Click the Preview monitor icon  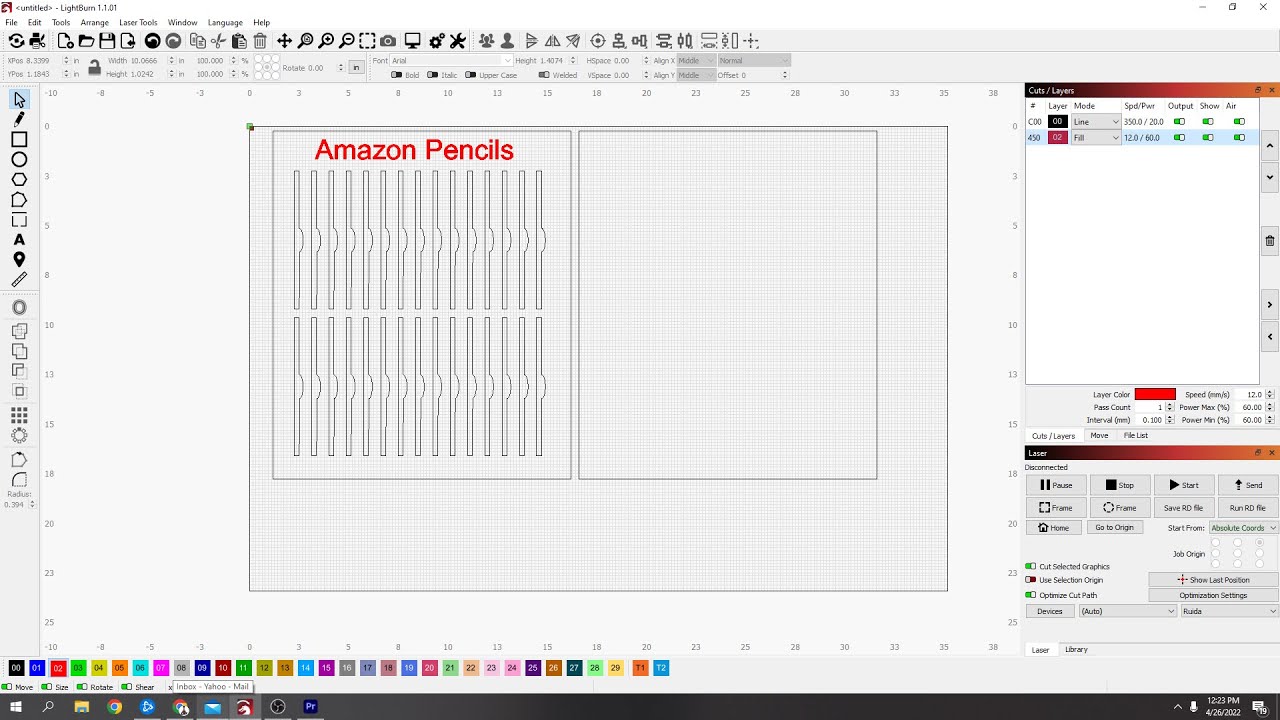pyautogui.click(x=412, y=41)
